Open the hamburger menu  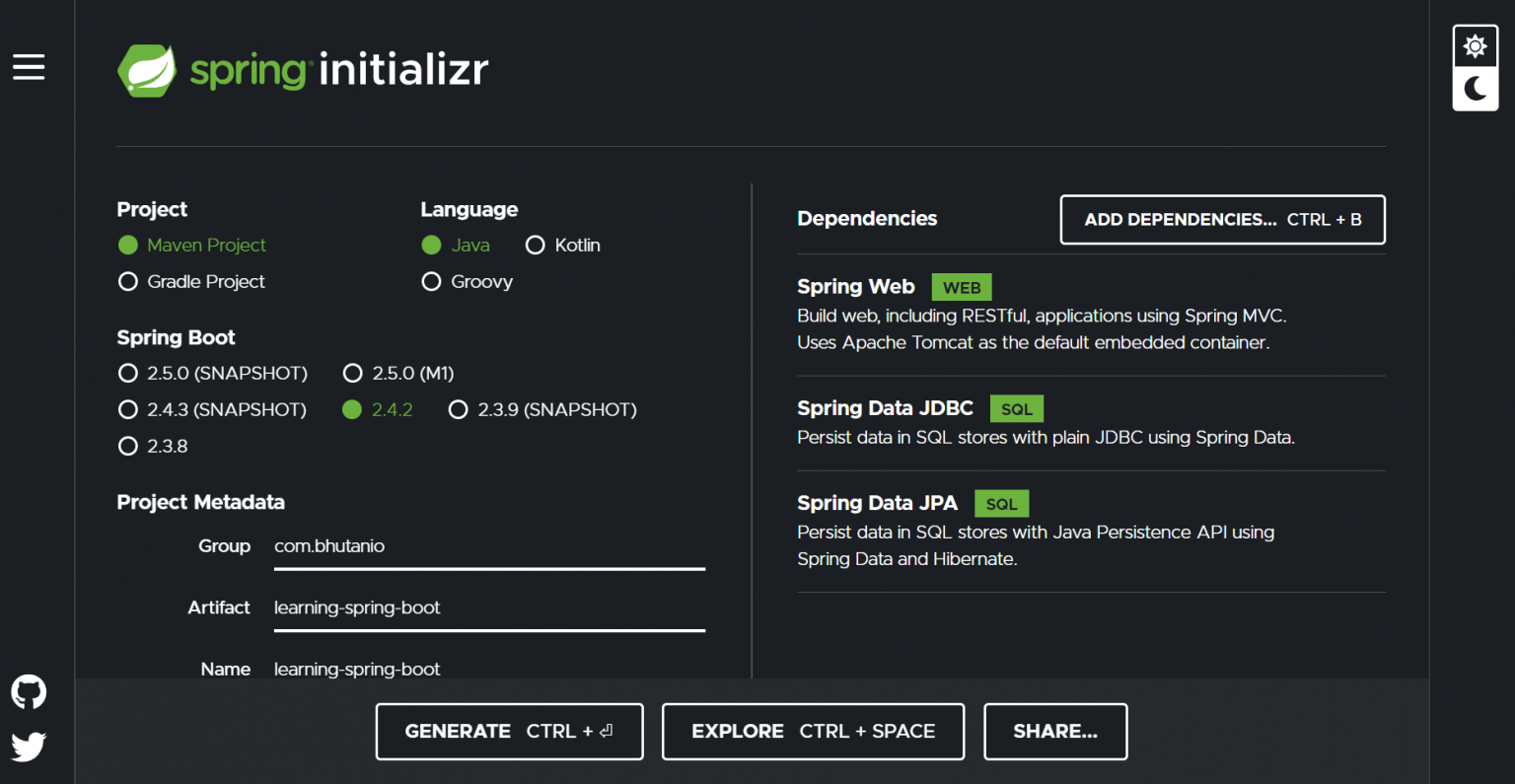coord(29,67)
